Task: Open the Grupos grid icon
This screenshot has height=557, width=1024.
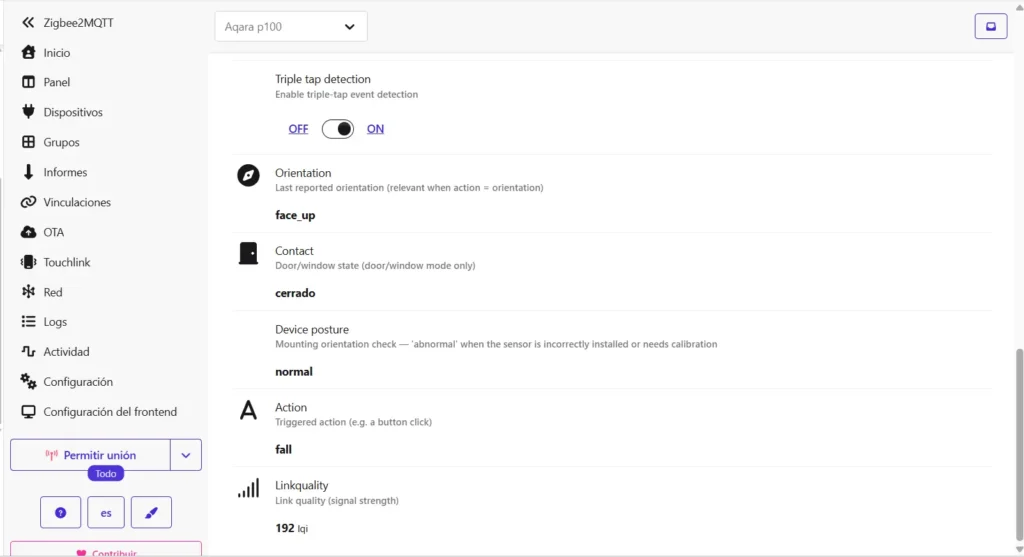Action: (x=28, y=142)
